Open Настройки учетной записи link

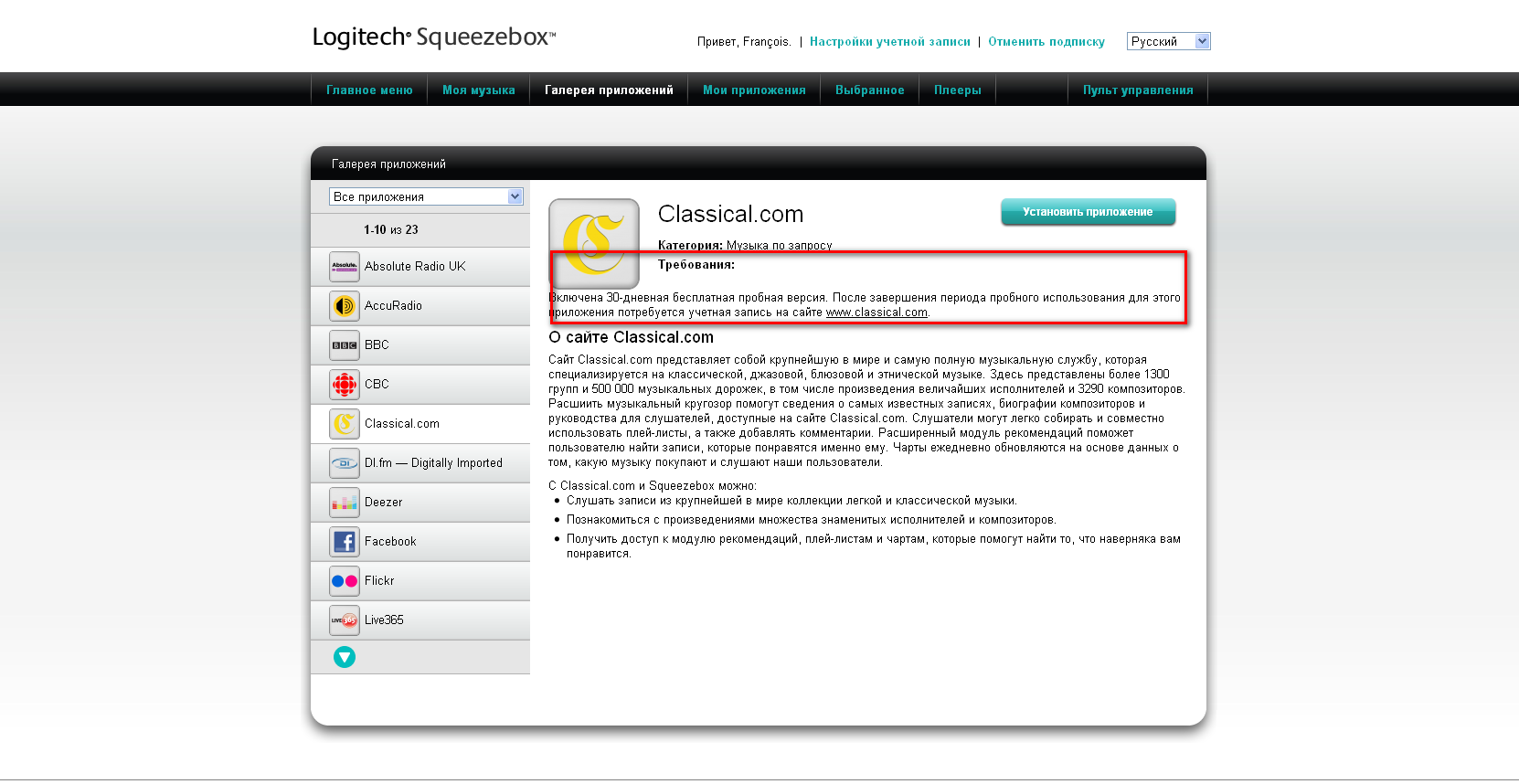(889, 42)
